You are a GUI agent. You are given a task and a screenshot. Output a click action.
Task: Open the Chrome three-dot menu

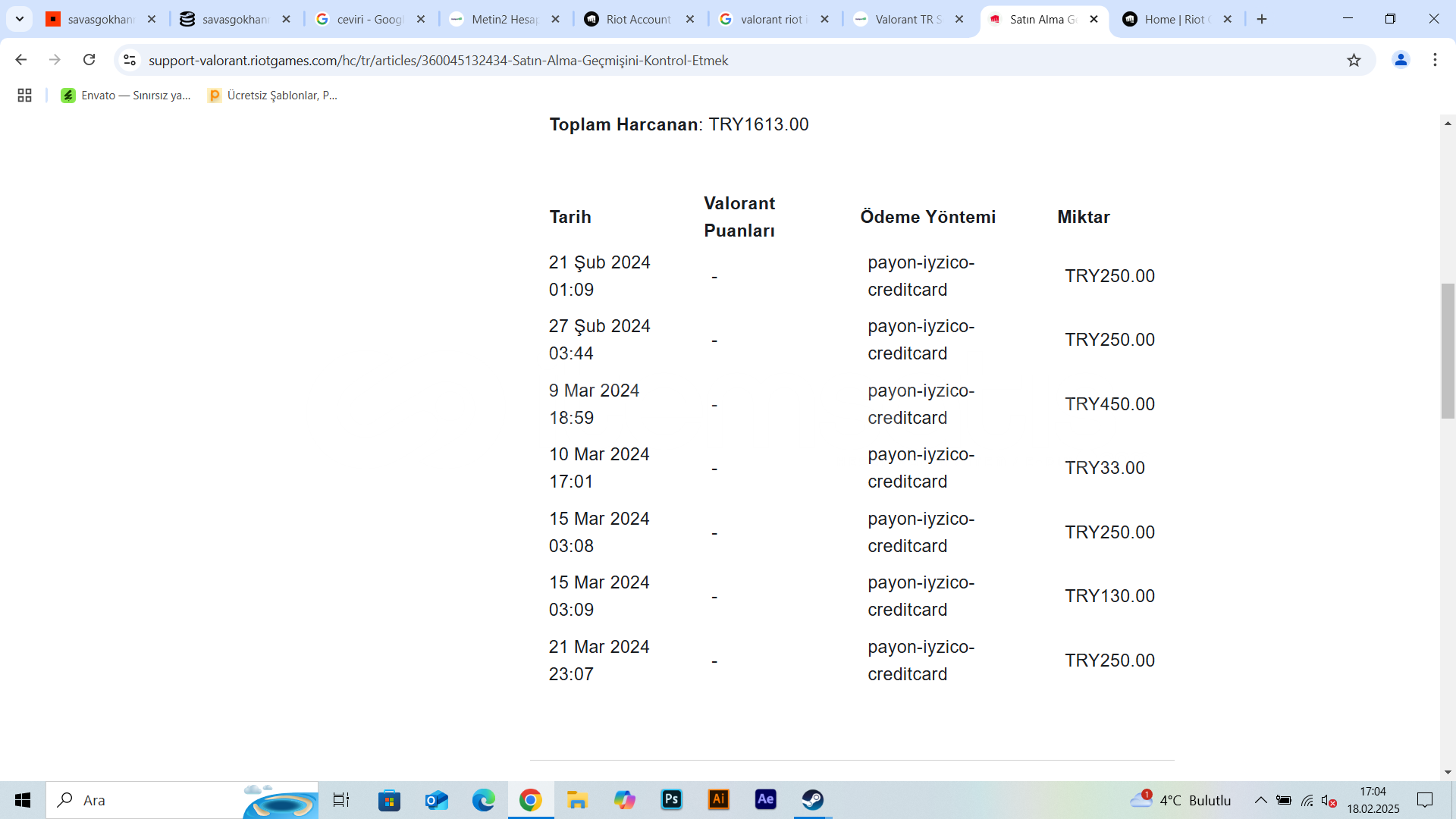click(1435, 60)
